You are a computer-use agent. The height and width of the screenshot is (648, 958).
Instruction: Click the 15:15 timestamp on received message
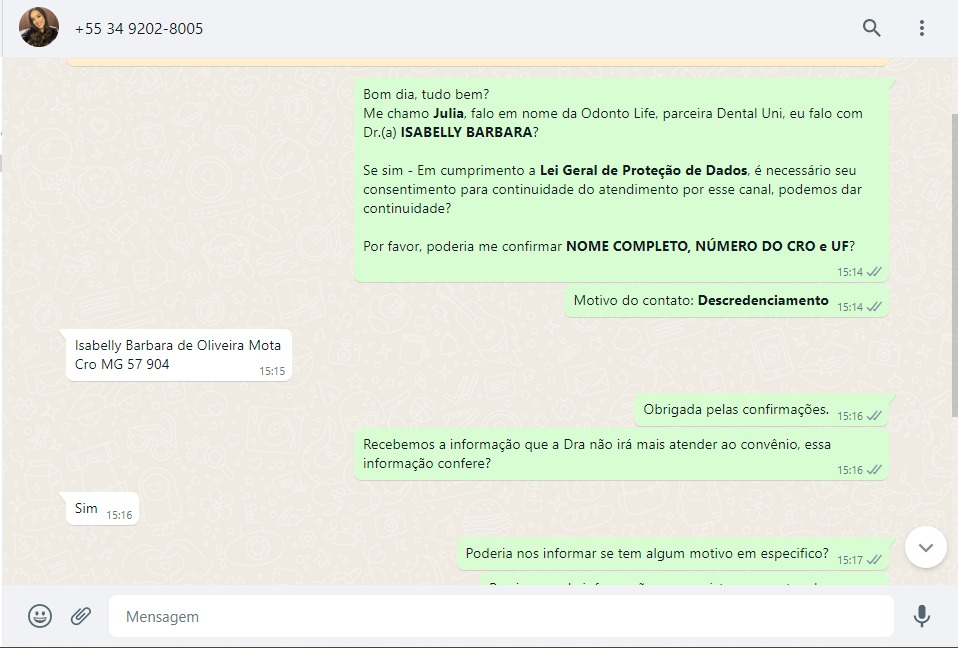coord(272,371)
